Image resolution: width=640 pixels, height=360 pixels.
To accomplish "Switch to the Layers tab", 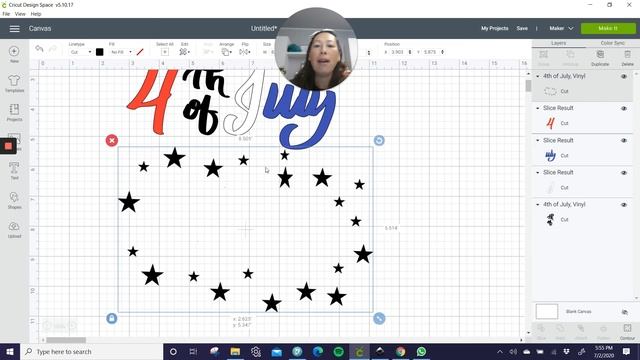I will [x=558, y=43].
